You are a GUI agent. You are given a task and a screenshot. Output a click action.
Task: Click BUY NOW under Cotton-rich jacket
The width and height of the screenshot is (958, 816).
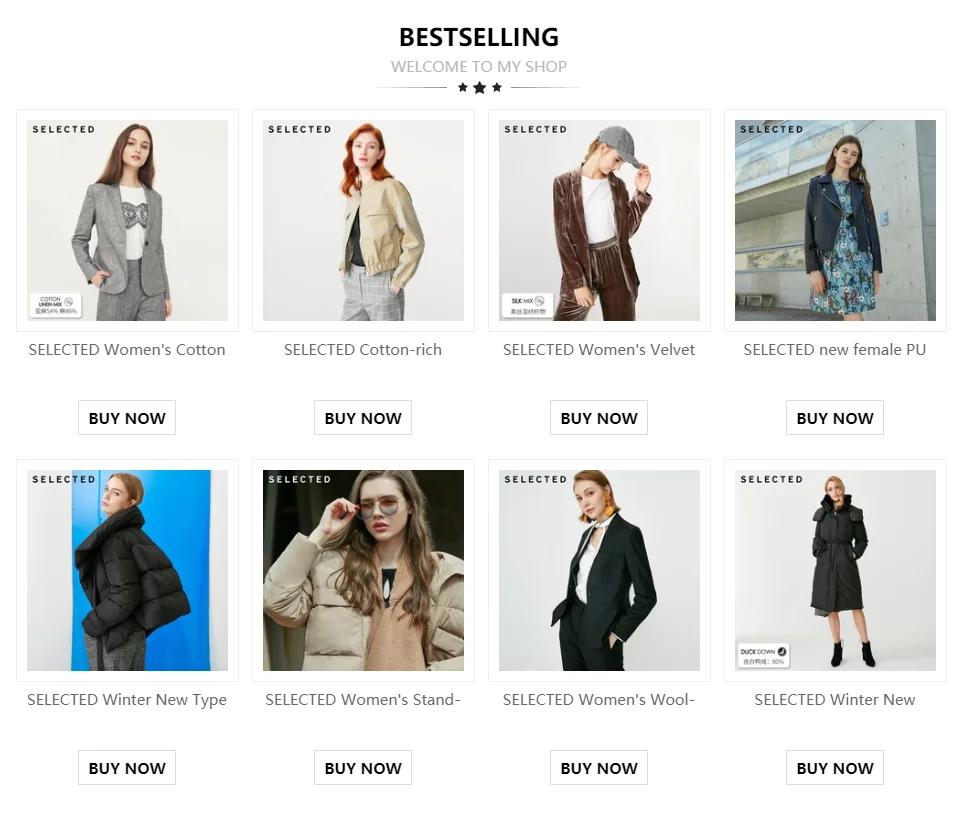[x=363, y=418]
